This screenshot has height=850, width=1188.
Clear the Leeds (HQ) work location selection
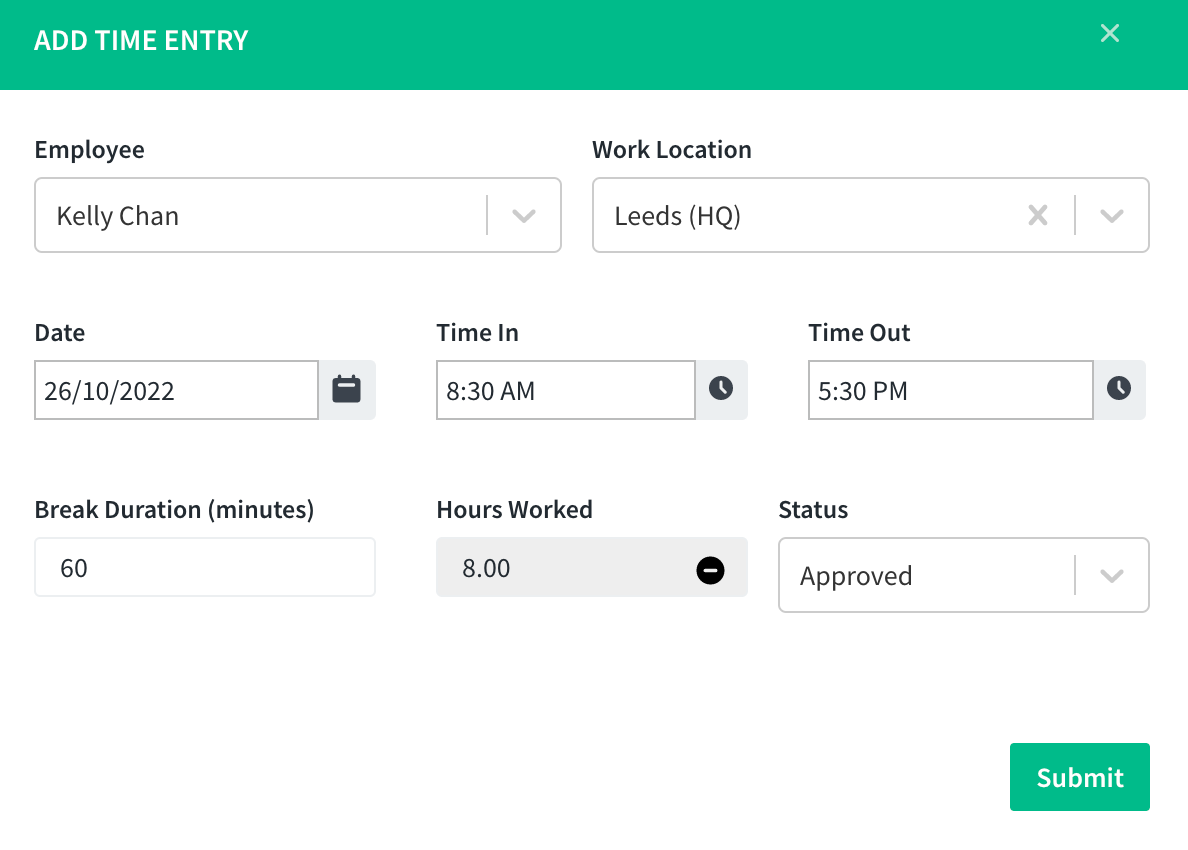[1037, 215]
